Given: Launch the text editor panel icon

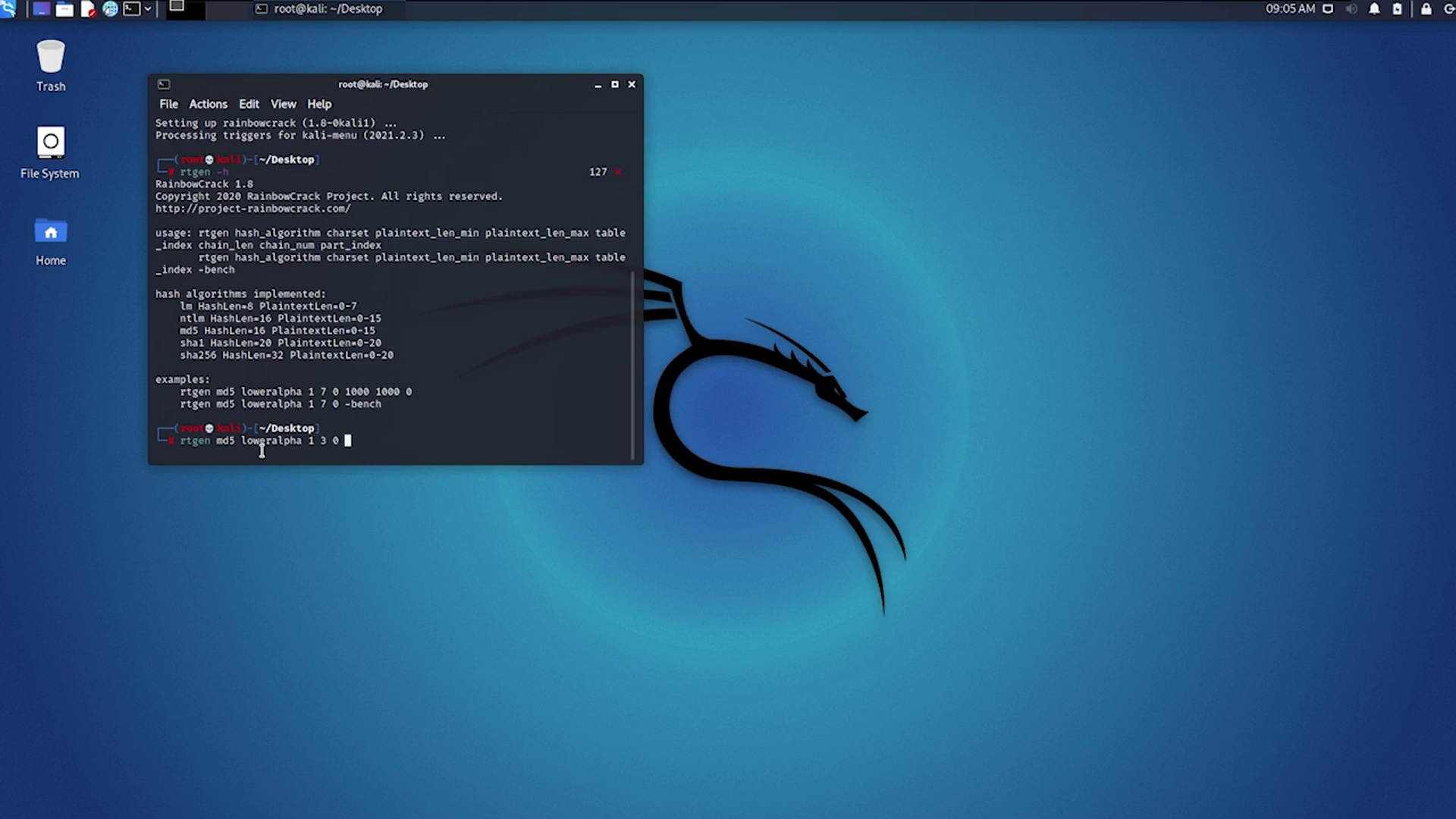Looking at the screenshot, I should [88, 9].
